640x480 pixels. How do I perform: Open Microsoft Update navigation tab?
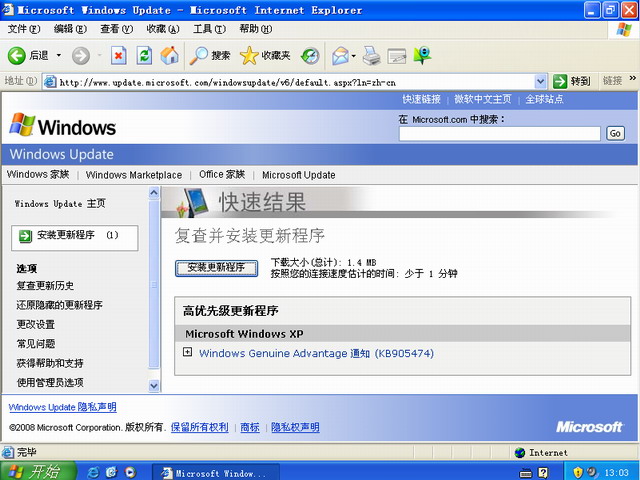pos(299,175)
